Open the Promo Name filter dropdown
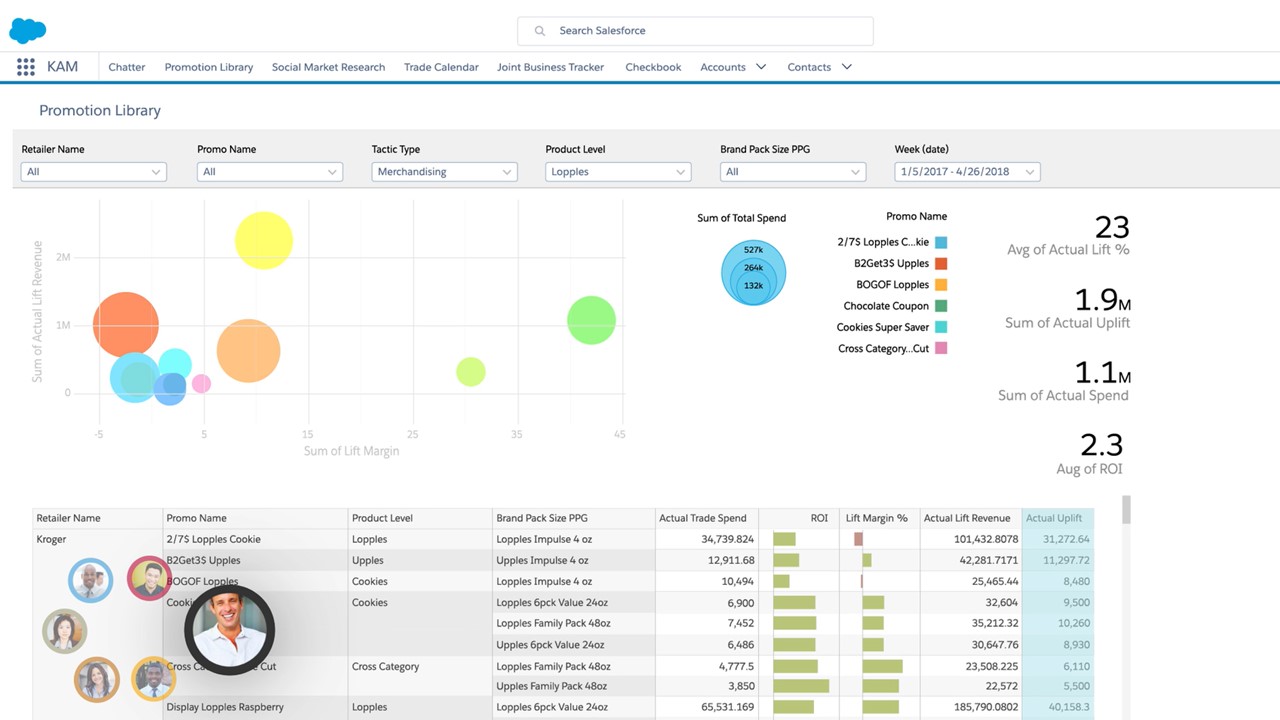The height and width of the screenshot is (720, 1280). 270,172
